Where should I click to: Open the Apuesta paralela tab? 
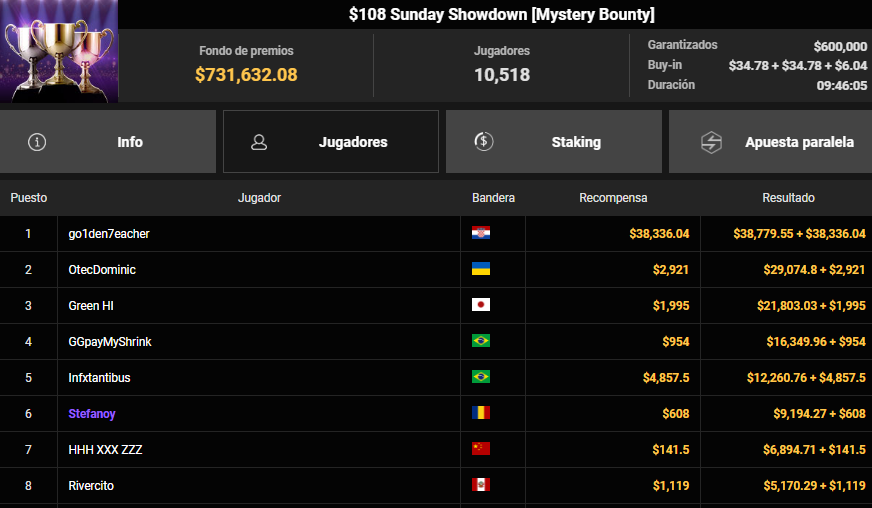(771, 141)
